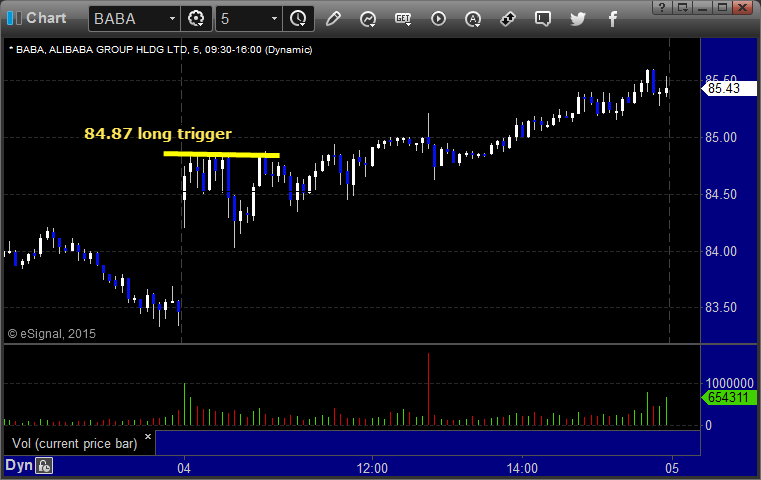The width and height of the screenshot is (761, 480).
Task: Click the 84.00 price axis label
Action: point(721,251)
